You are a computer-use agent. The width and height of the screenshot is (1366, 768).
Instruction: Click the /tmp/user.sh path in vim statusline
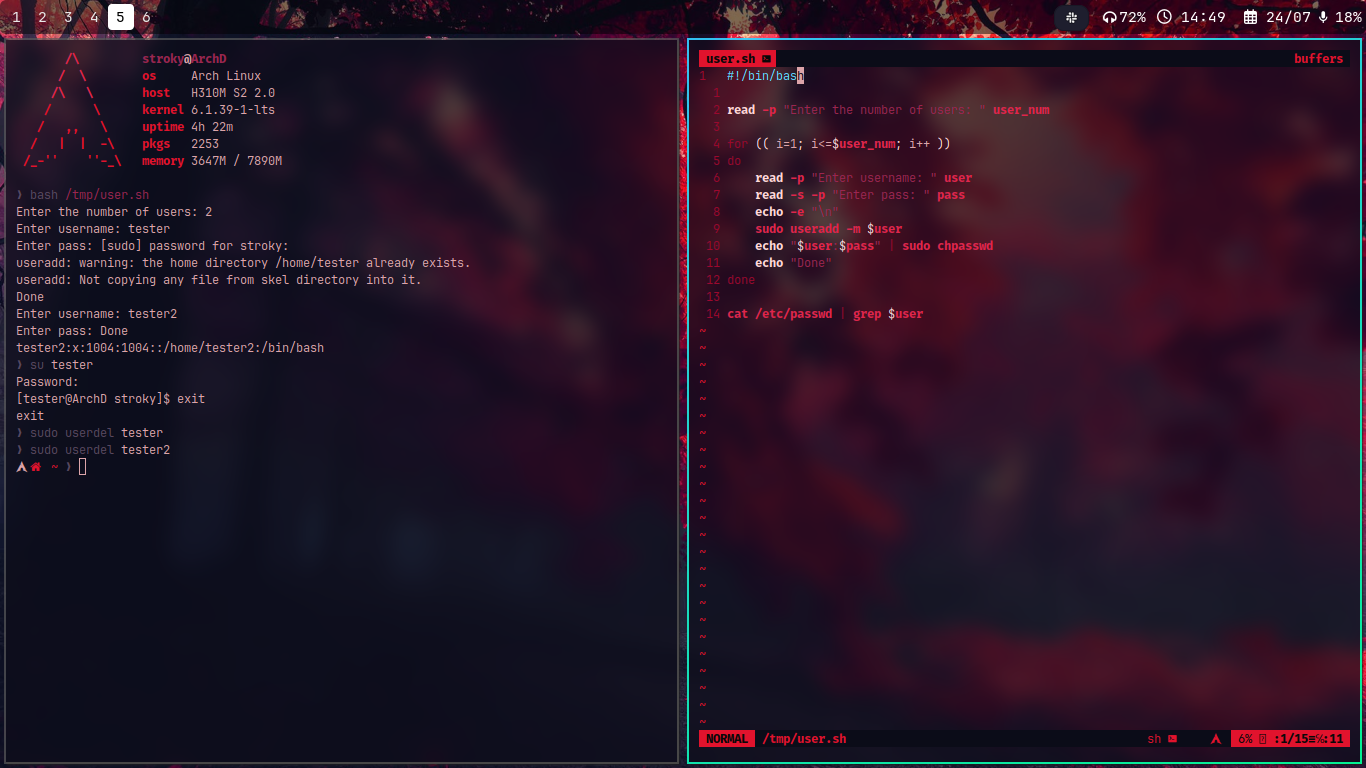(804, 739)
